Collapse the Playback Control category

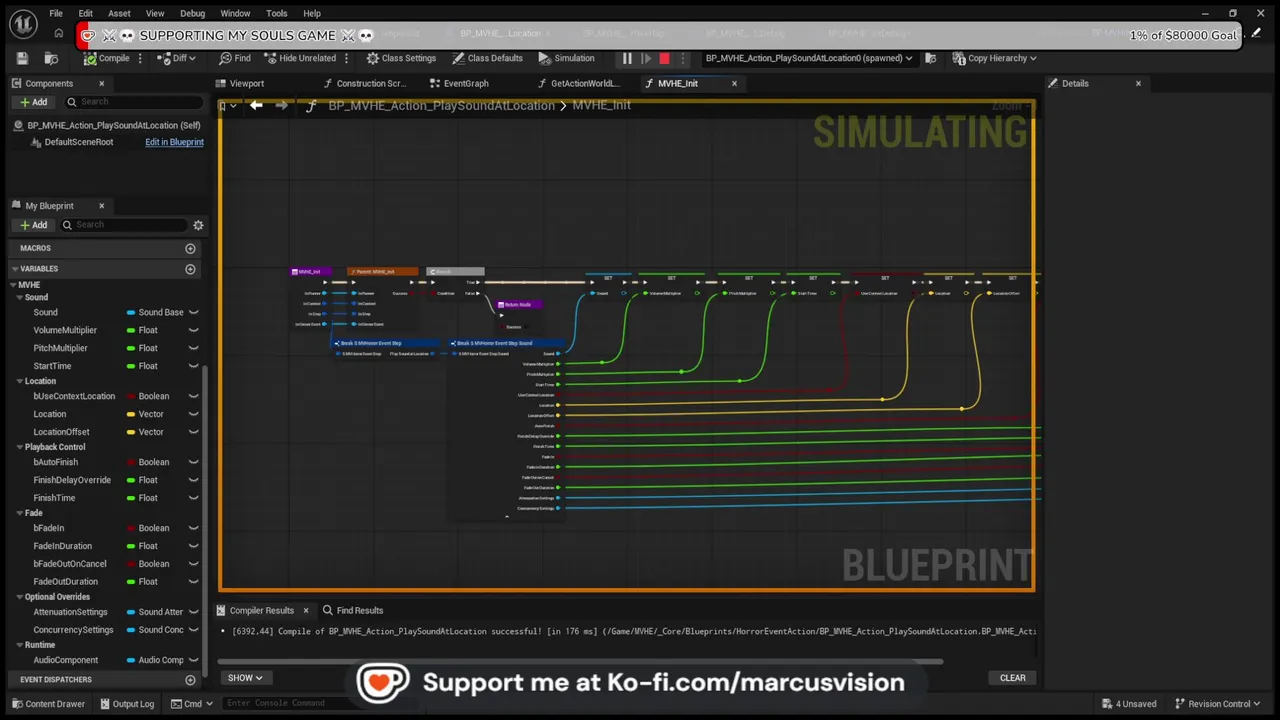(x=20, y=447)
